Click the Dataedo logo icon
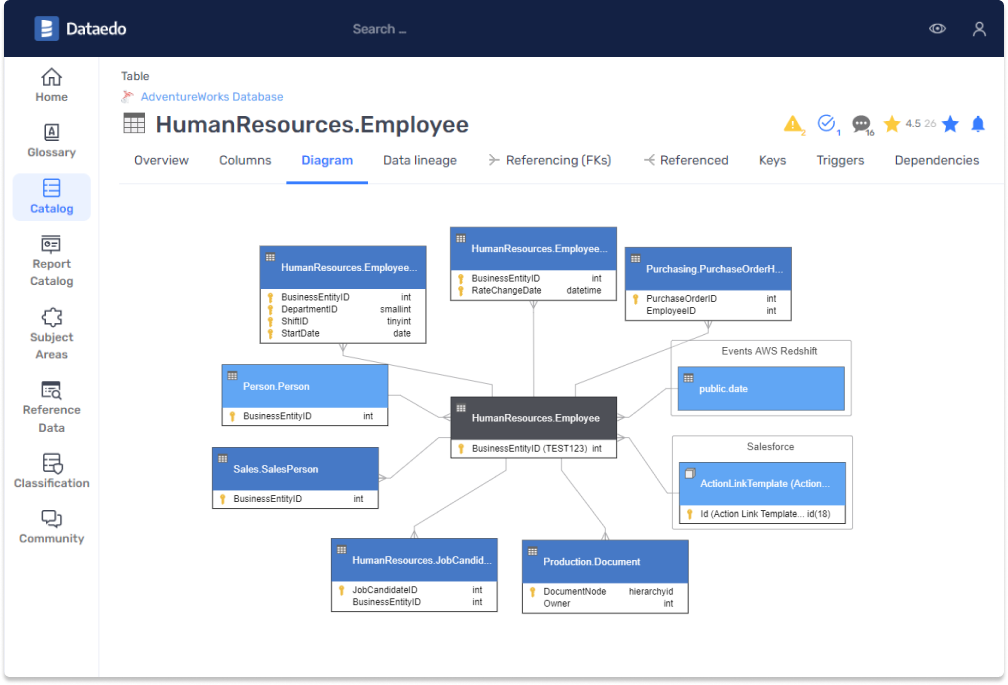The width and height of the screenshot is (1008, 685). click(x=46, y=29)
